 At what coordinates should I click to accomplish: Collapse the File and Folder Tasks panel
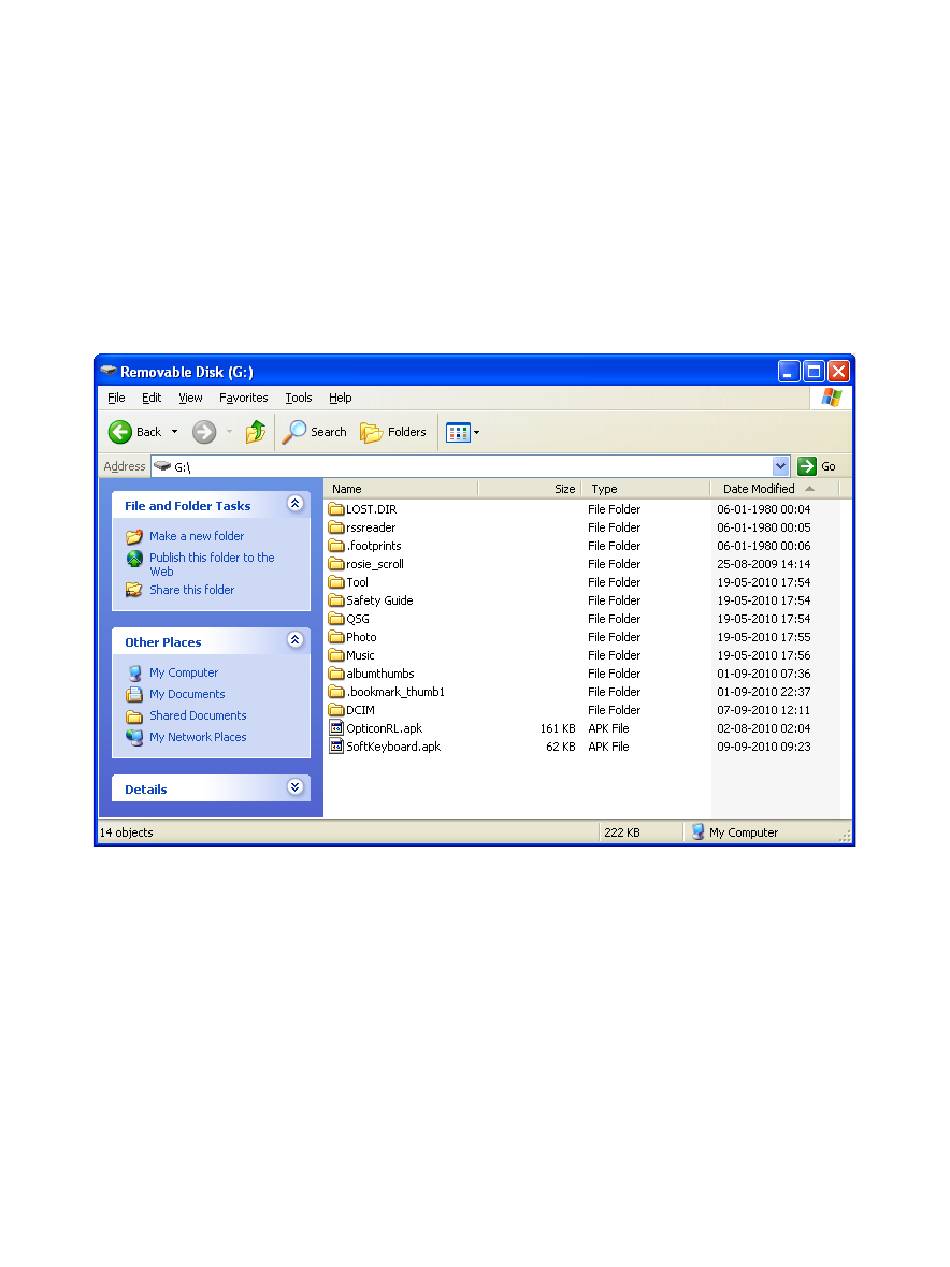pyautogui.click(x=295, y=504)
